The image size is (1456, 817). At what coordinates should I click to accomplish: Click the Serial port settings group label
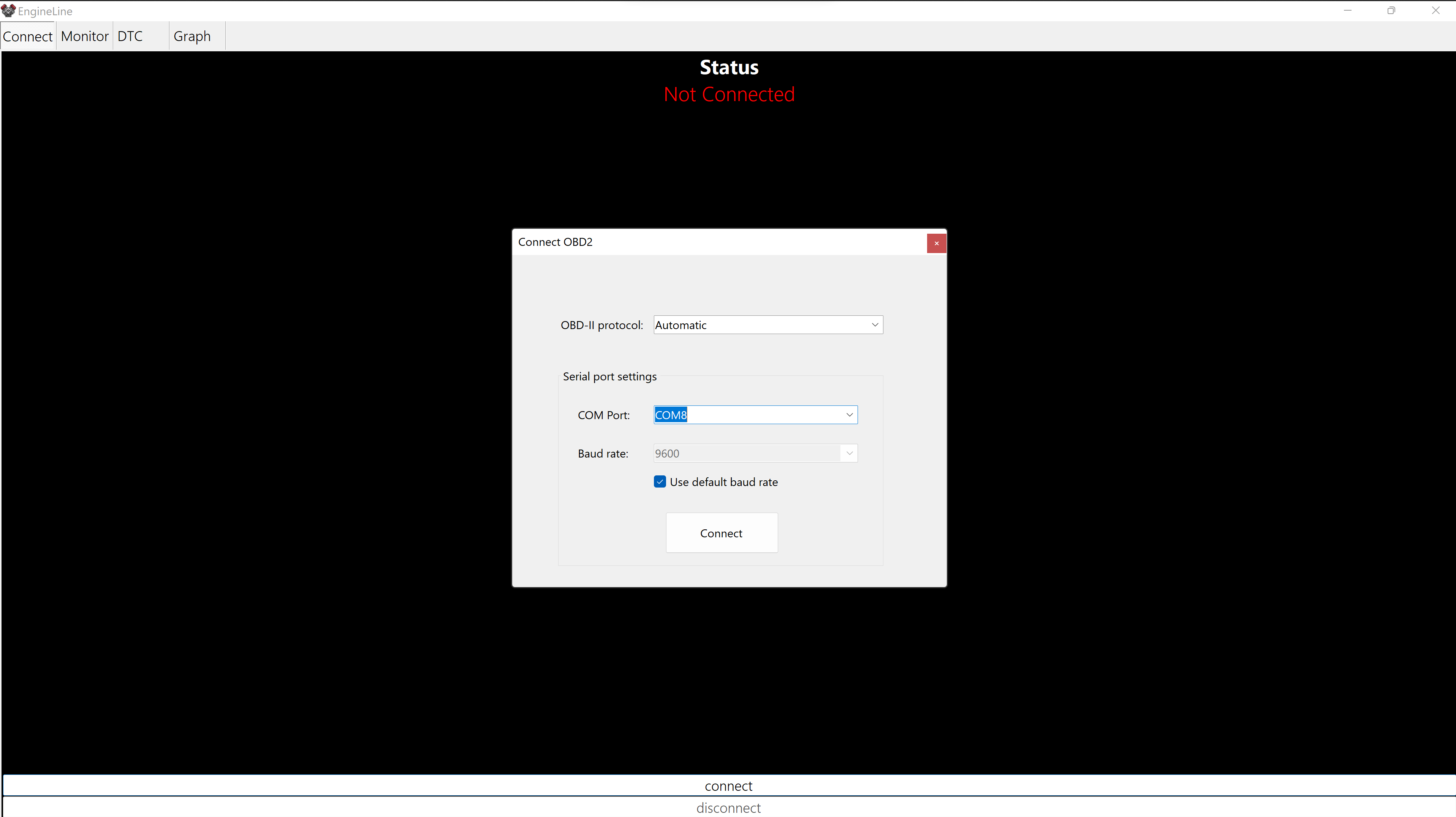click(609, 377)
